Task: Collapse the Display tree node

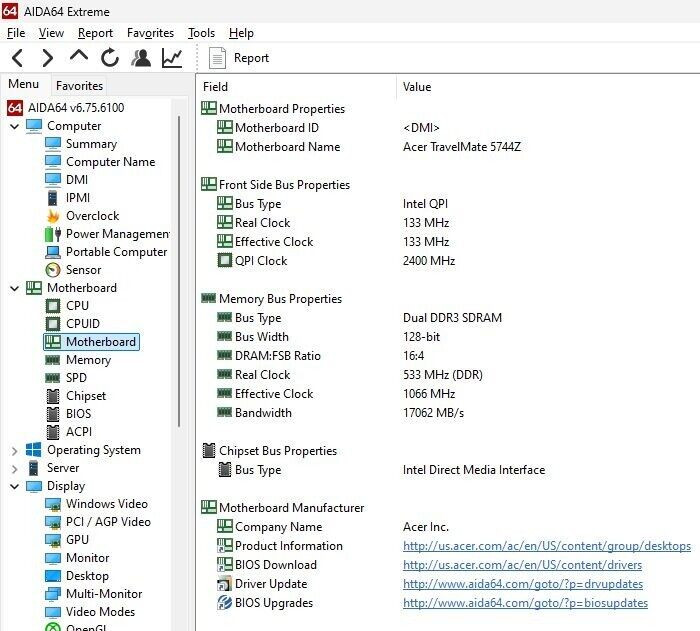Action: (14, 486)
